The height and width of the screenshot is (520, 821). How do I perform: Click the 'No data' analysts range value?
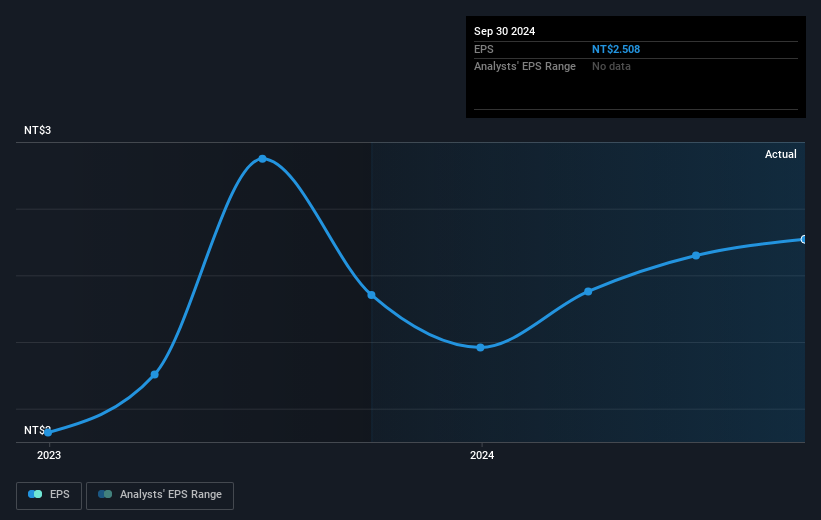611,67
